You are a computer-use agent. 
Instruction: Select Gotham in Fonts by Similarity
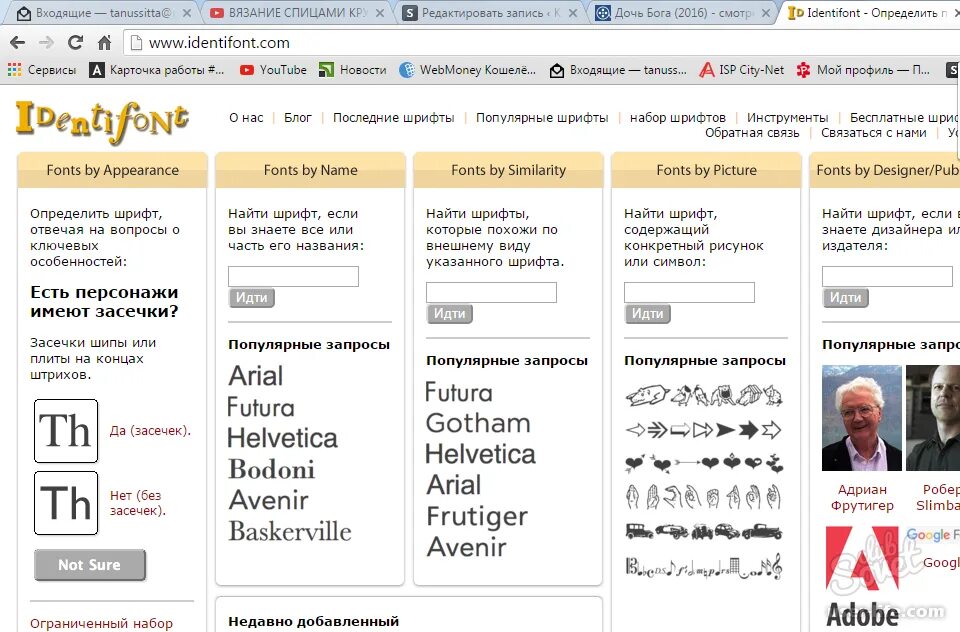(478, 423)
